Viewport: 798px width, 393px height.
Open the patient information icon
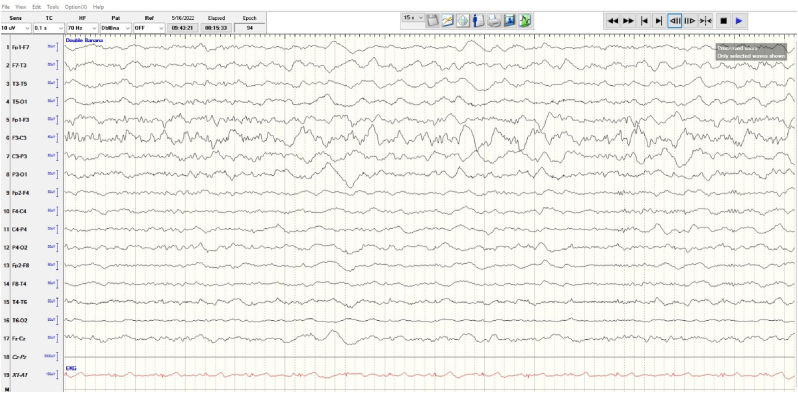click(x=478, y=21)
